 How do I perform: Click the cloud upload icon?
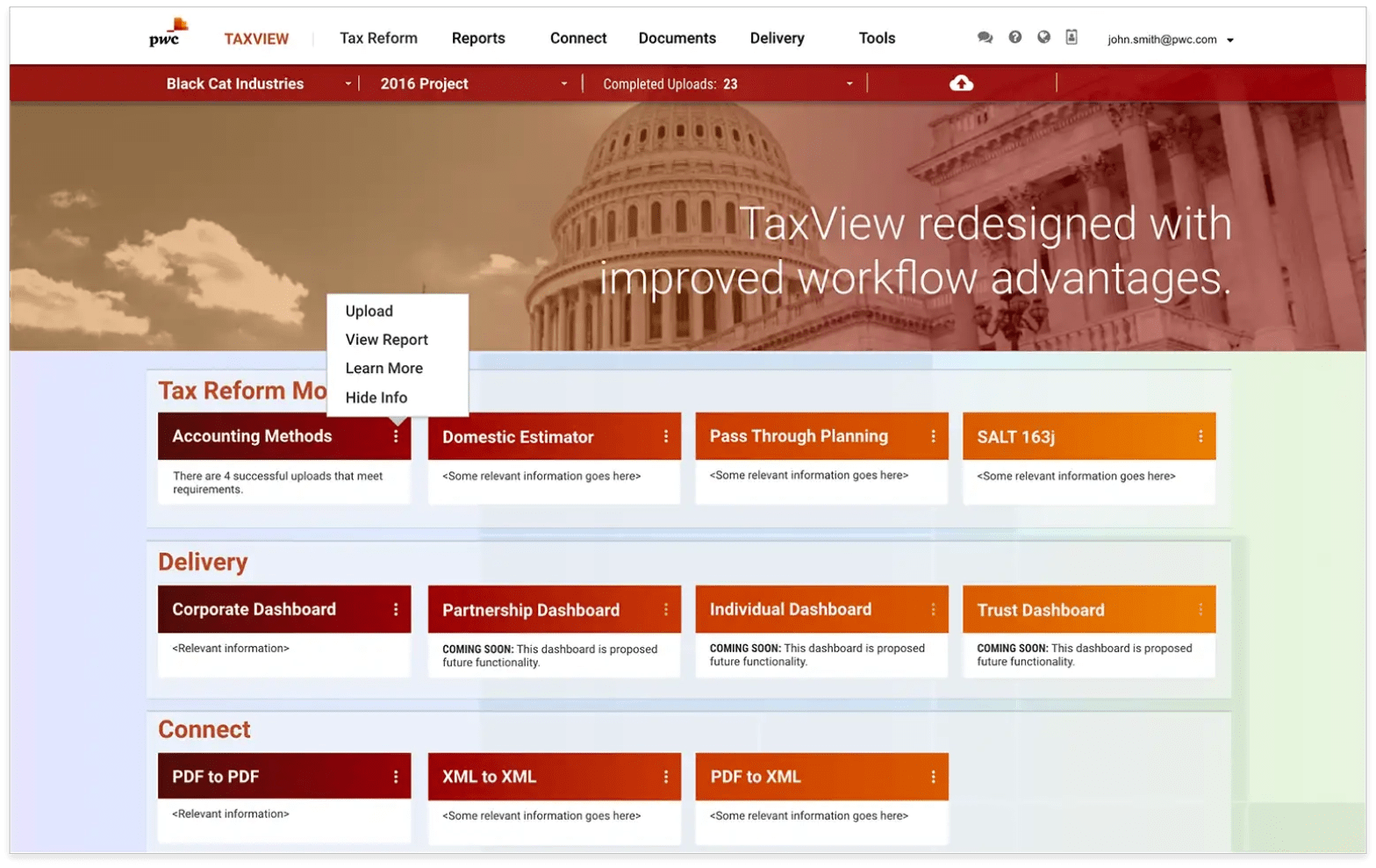(961, 83)
